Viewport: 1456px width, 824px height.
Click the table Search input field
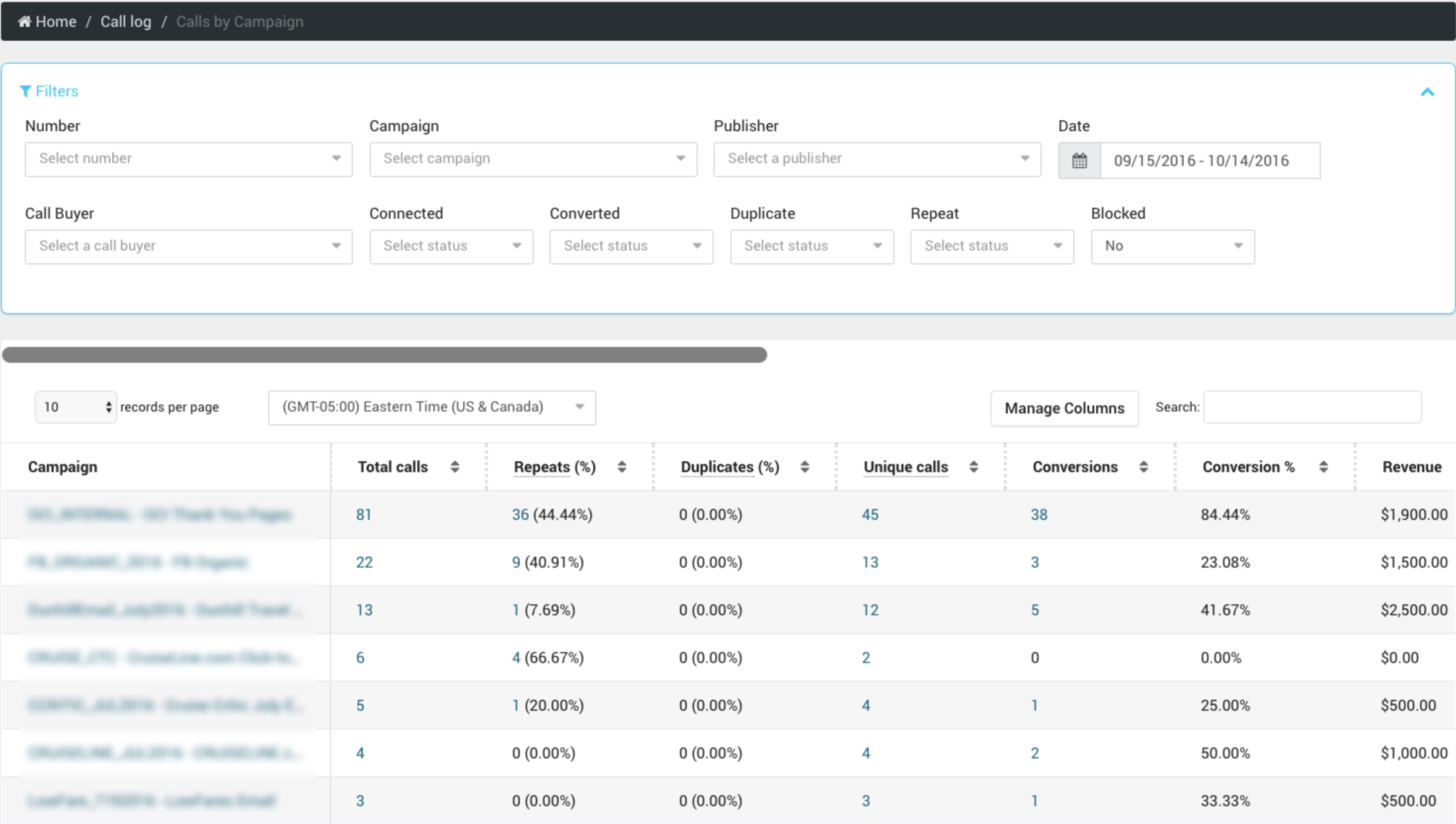point(1312,407)
